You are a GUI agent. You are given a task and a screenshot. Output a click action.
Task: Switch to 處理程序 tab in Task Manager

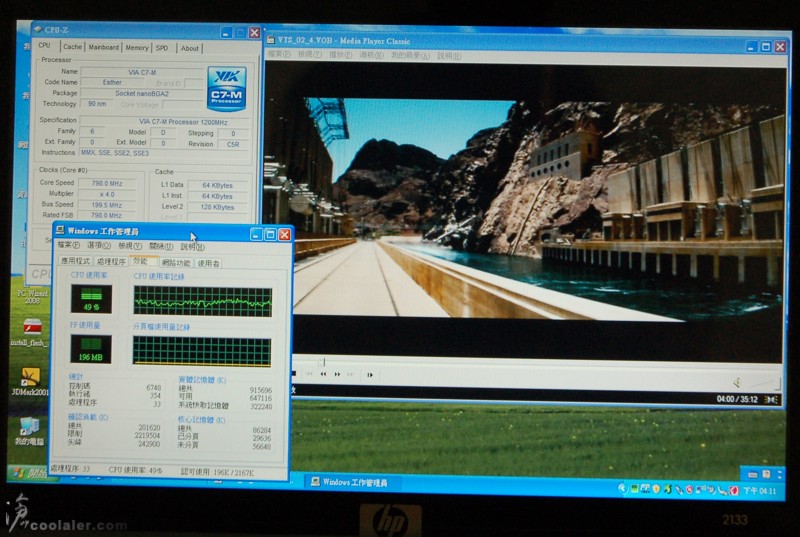coord(111,262)
